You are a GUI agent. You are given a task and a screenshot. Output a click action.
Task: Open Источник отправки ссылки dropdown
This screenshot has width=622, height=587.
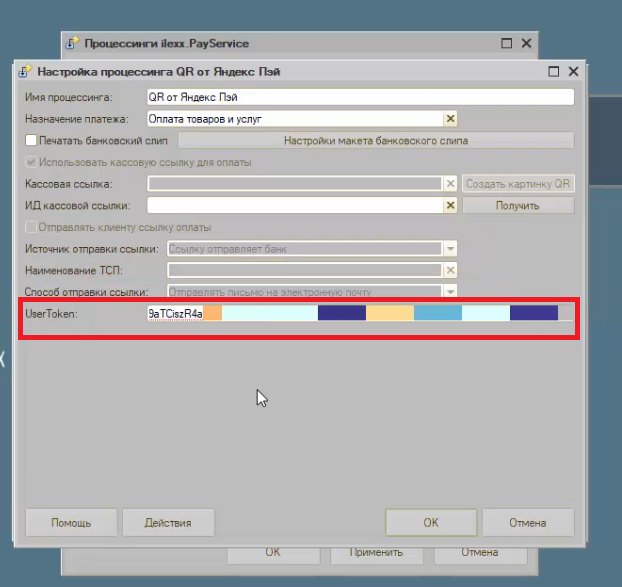[450, 249]
